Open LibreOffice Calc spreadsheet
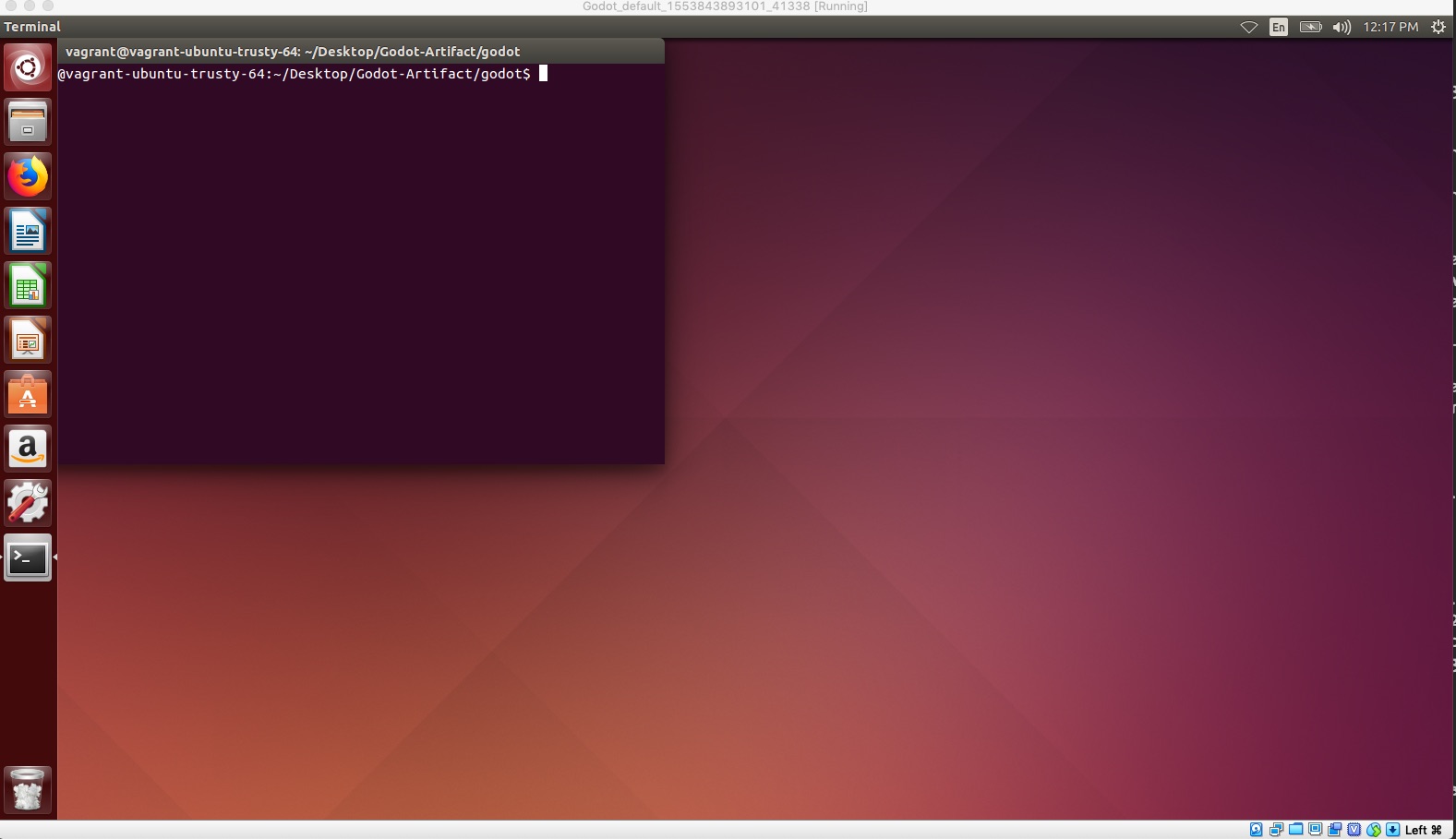The image size is (1456, 839). click(x=28, y=285)
